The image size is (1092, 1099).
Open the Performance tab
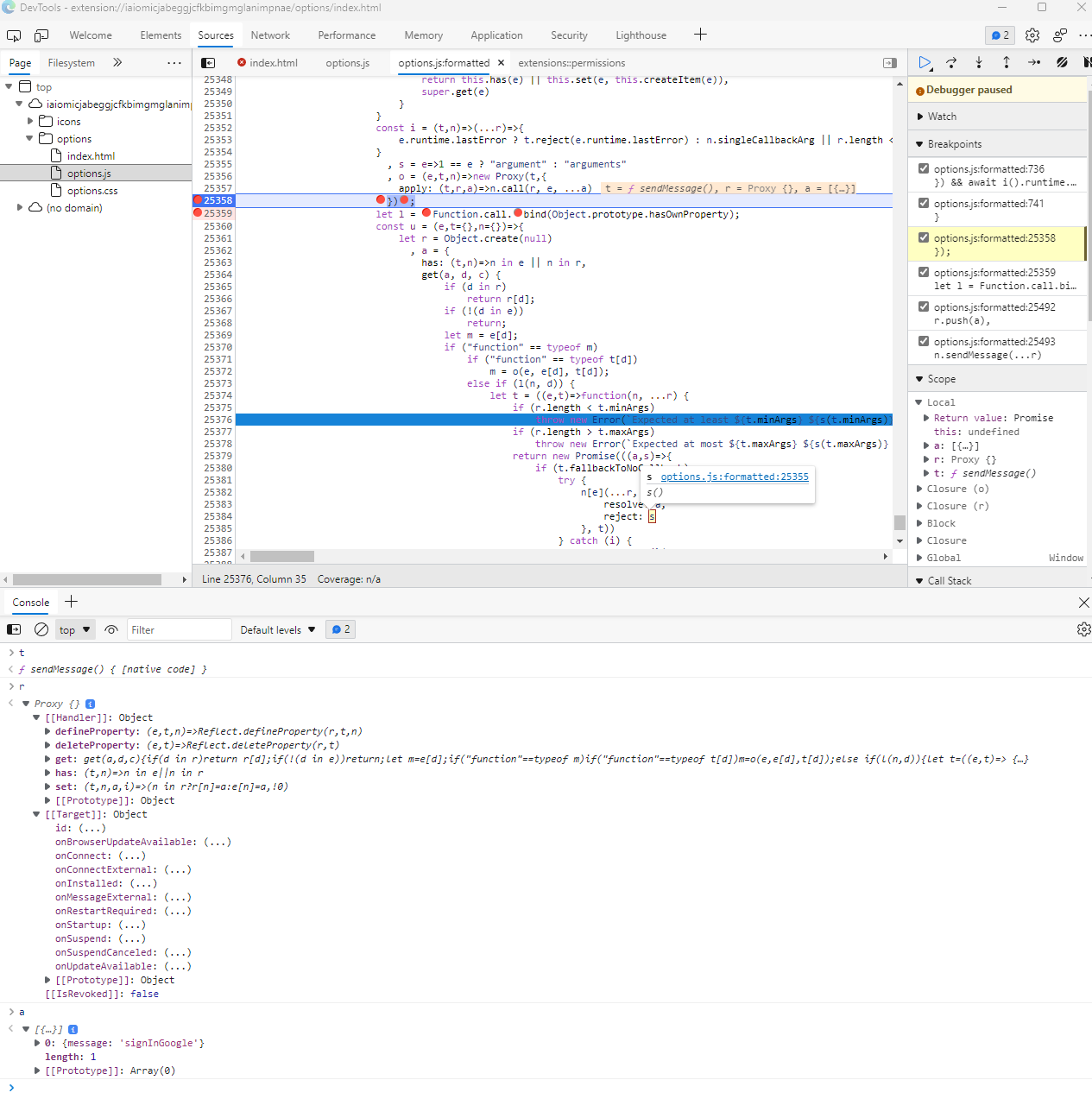tap(347, 35)
